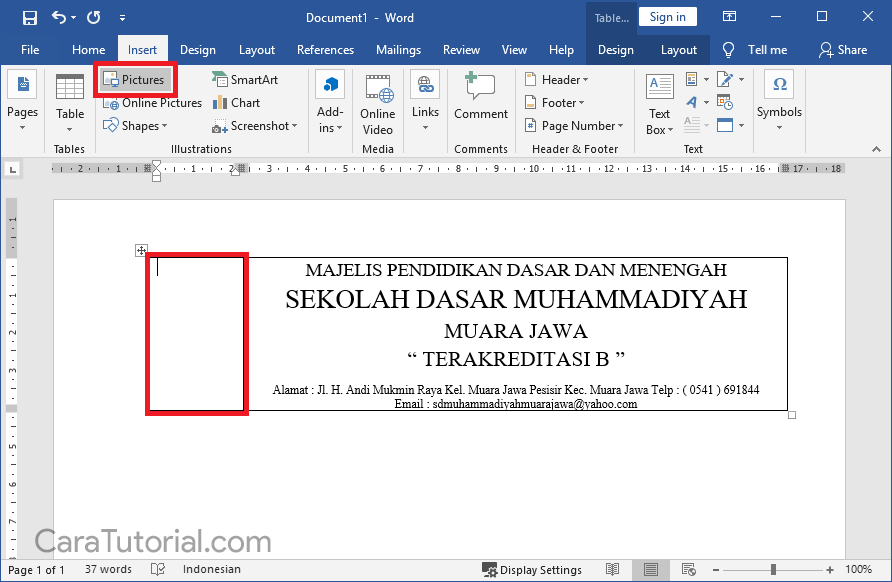892x582 pixels.
Task: Open the Review tab
Action: 461,50
